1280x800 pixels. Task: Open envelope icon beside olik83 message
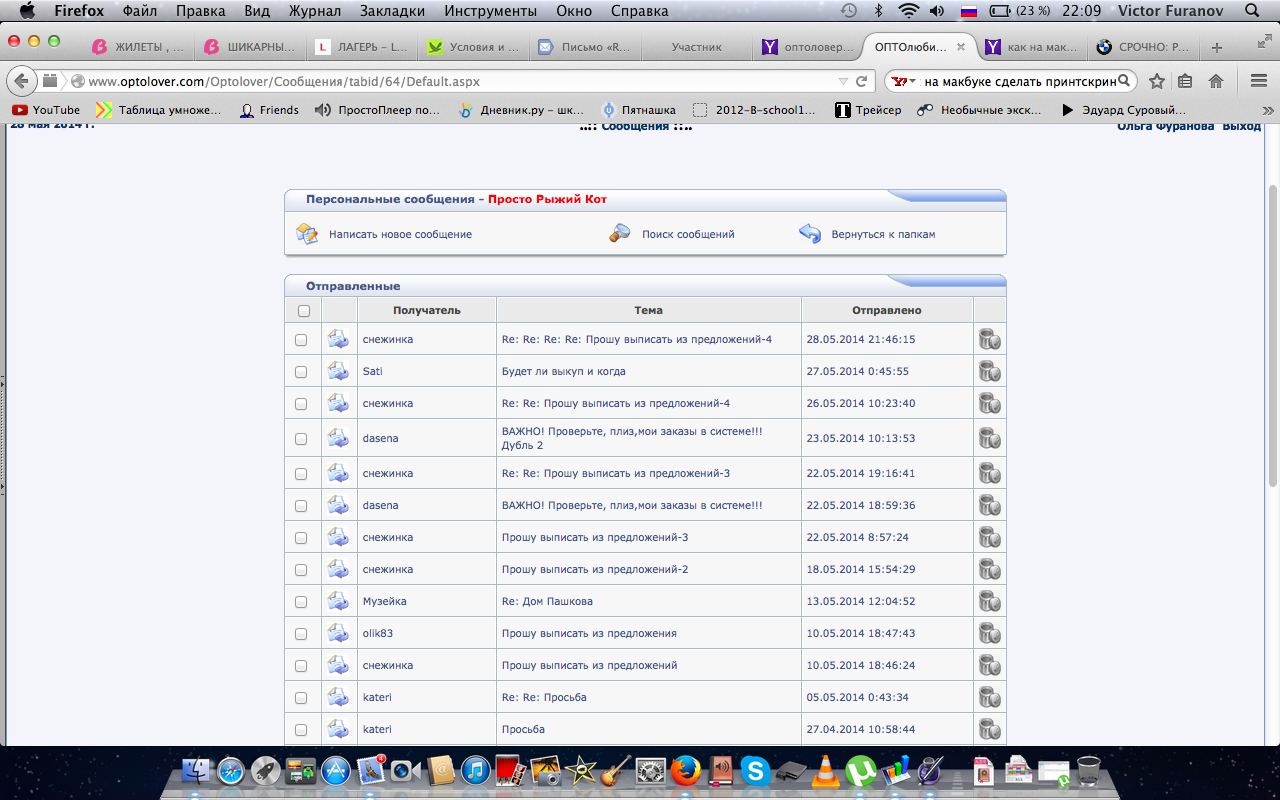339,634
